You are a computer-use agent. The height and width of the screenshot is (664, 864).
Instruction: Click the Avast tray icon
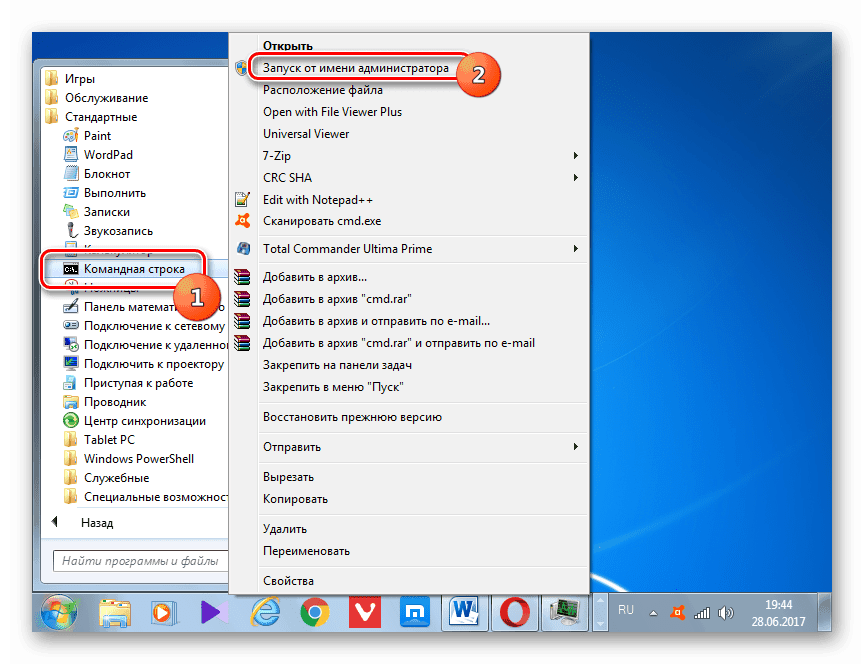click(677, 612)
